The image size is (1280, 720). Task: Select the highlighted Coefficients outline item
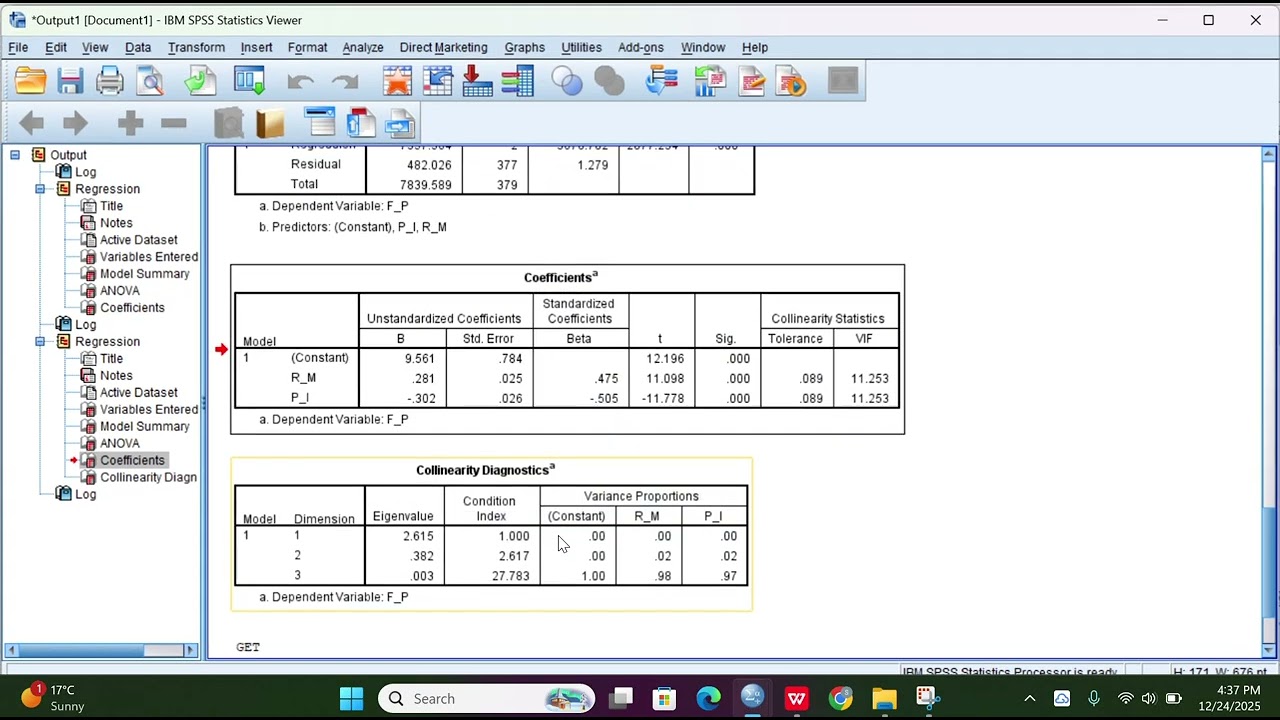pyautogui.click(x=132, y=460)
